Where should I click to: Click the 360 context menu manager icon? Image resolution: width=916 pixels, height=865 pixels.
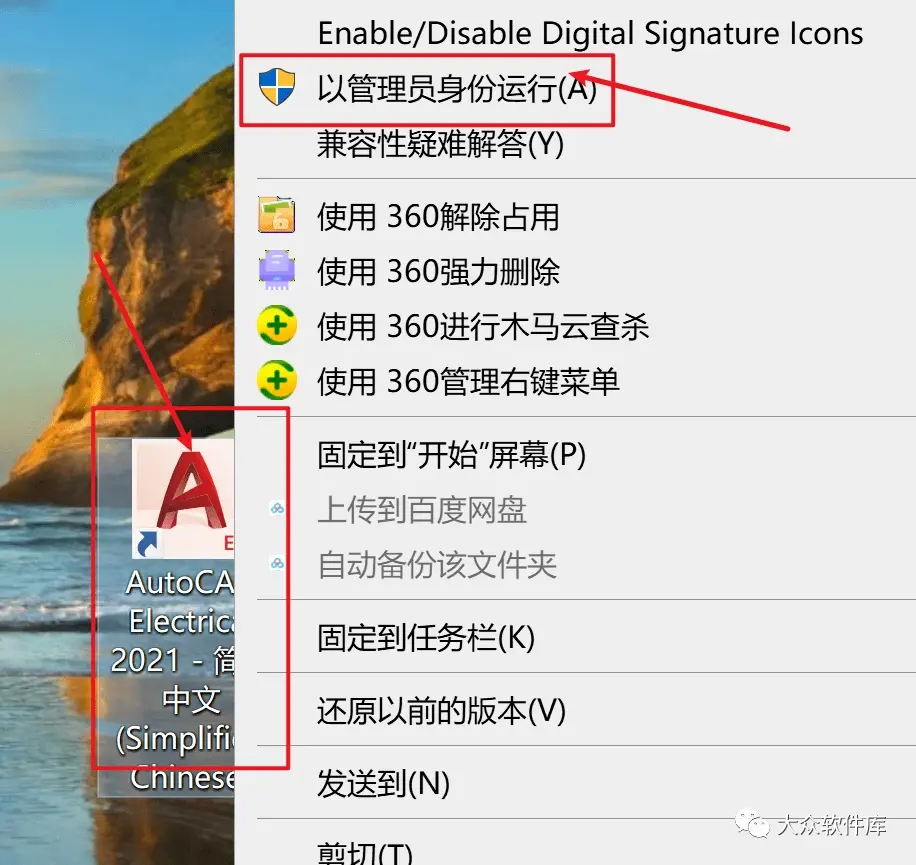point(276,380)
